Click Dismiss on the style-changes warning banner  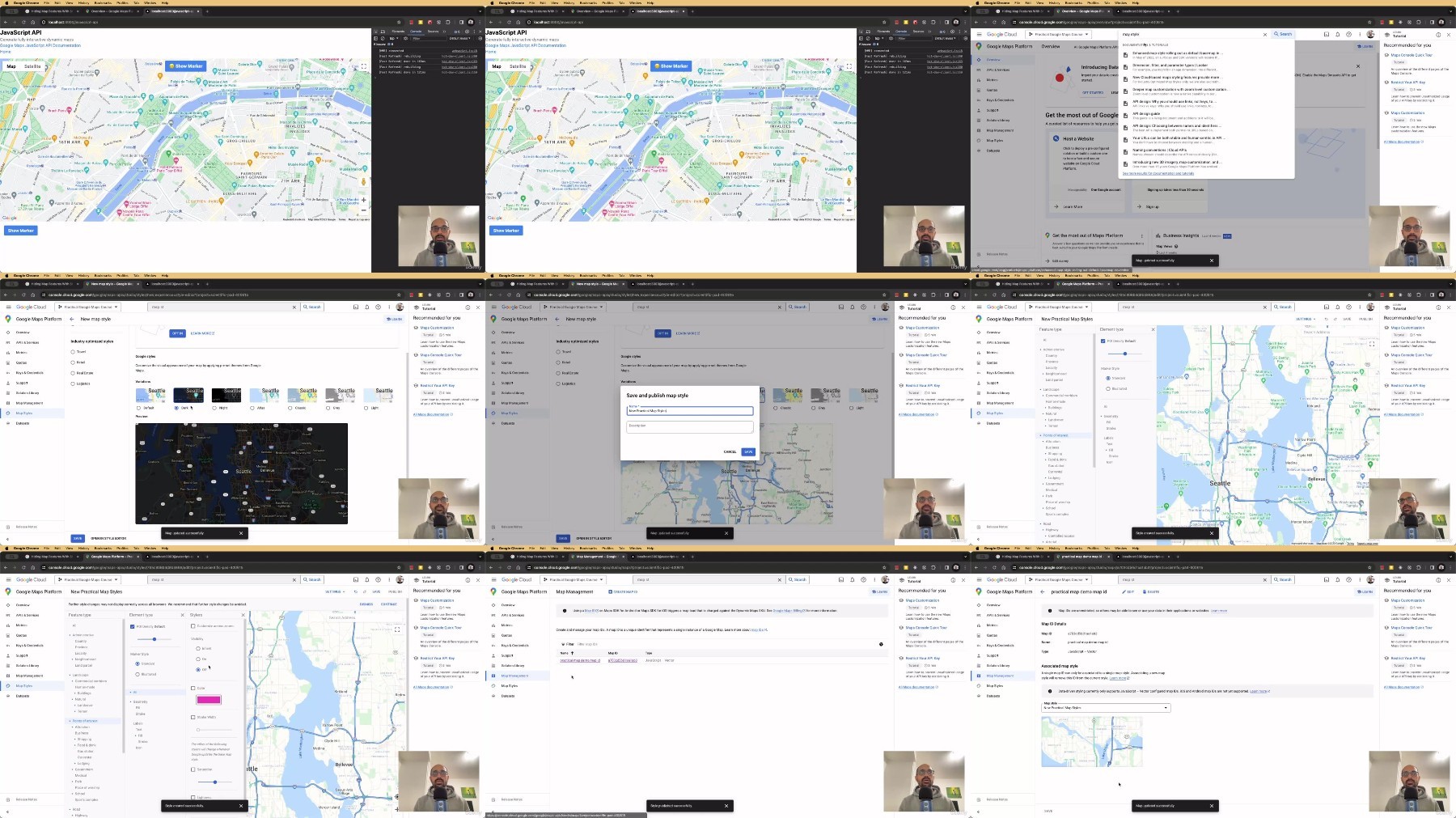(366, 604)
